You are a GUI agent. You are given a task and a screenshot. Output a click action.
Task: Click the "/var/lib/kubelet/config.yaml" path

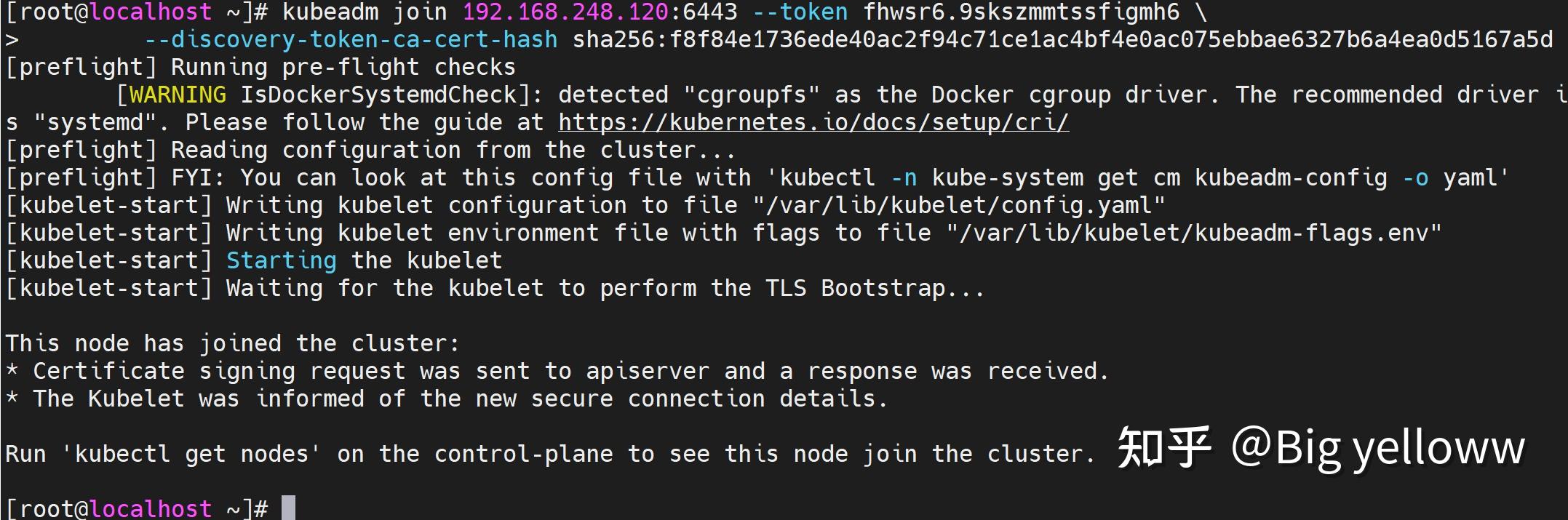point(958,205)
